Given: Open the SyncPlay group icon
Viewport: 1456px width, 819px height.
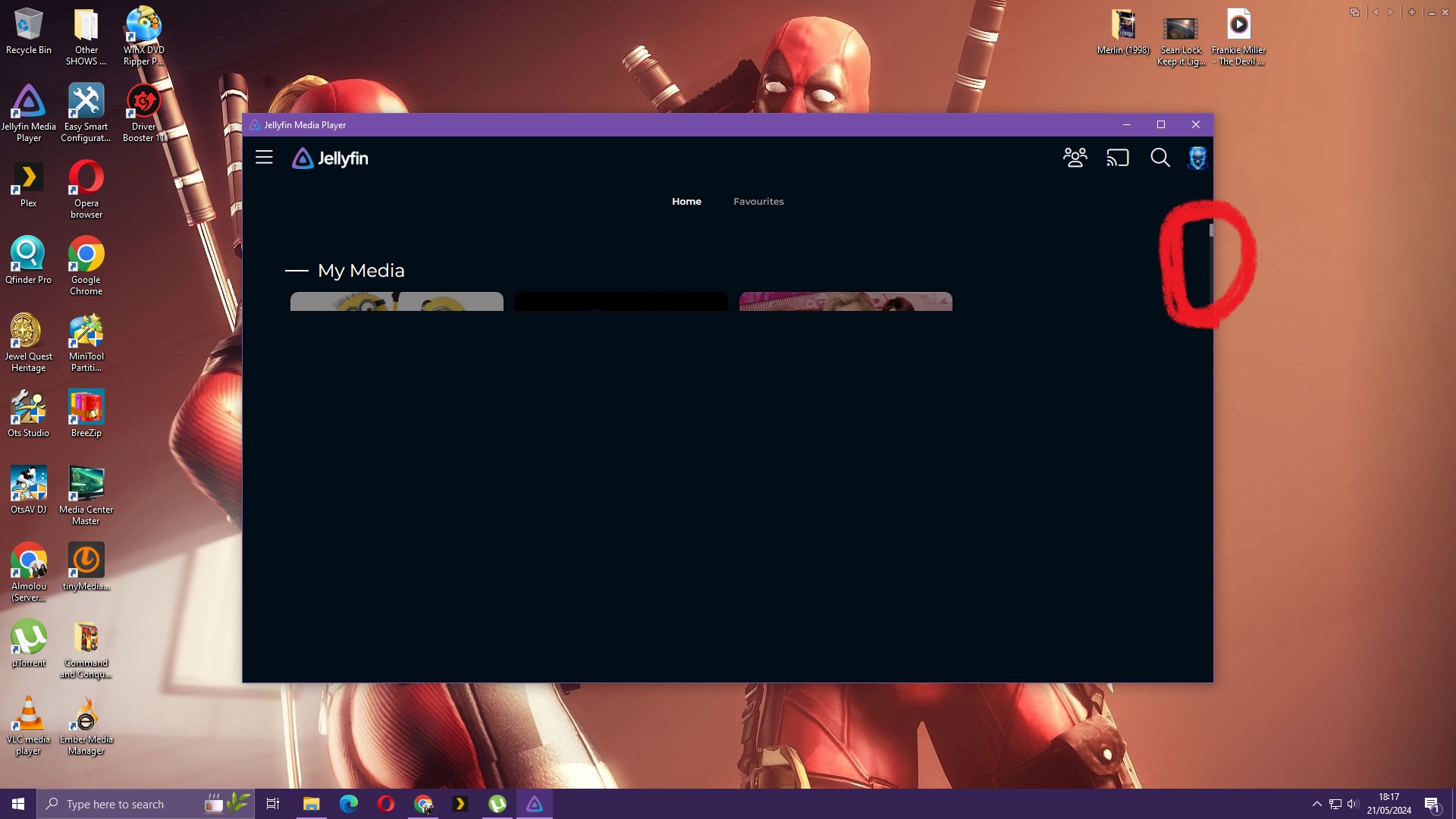Looking at the screenshot, I should point(1075,158).
